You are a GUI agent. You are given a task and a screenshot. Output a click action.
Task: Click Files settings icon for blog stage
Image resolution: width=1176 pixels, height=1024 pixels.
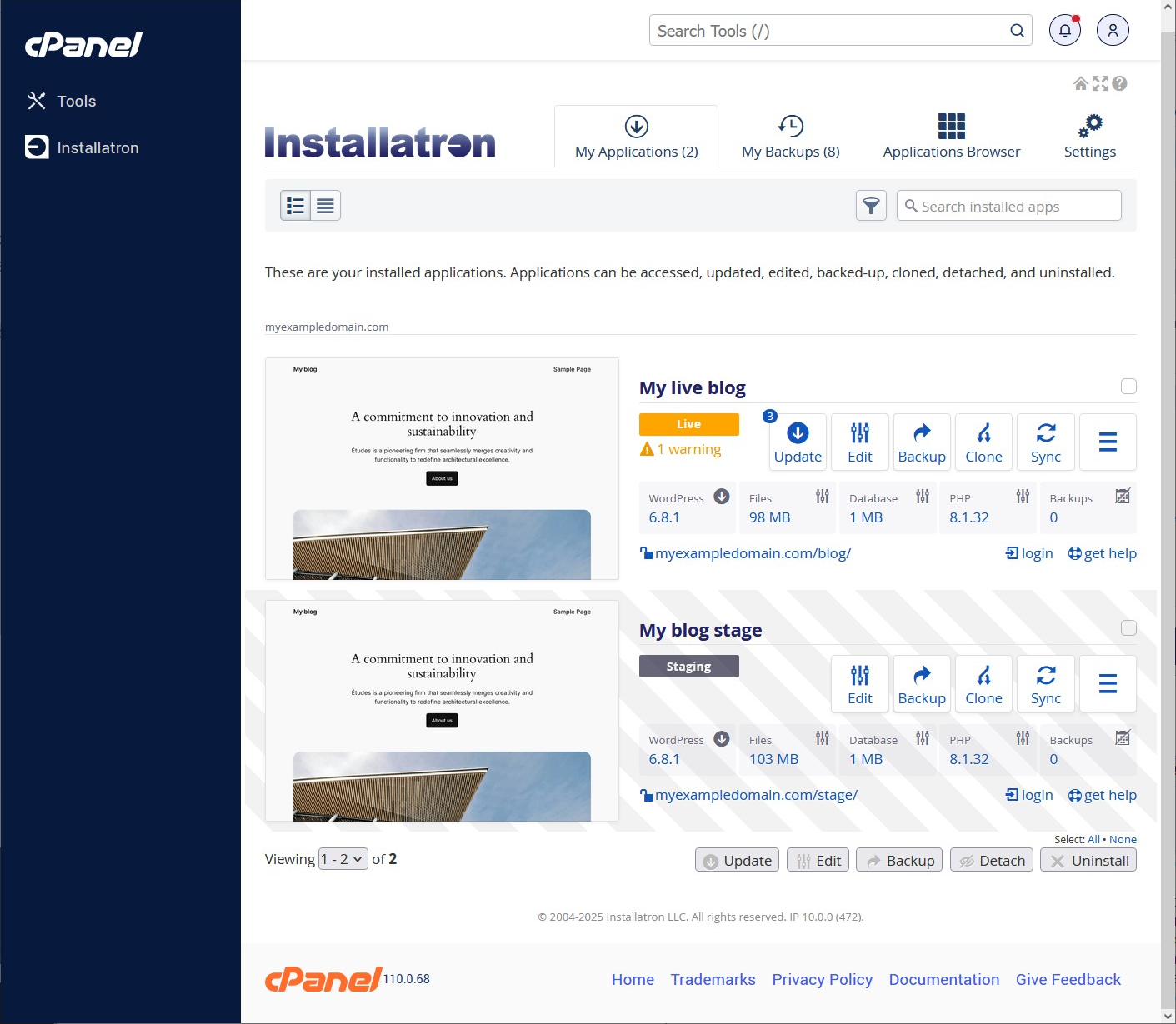[823, 738]
